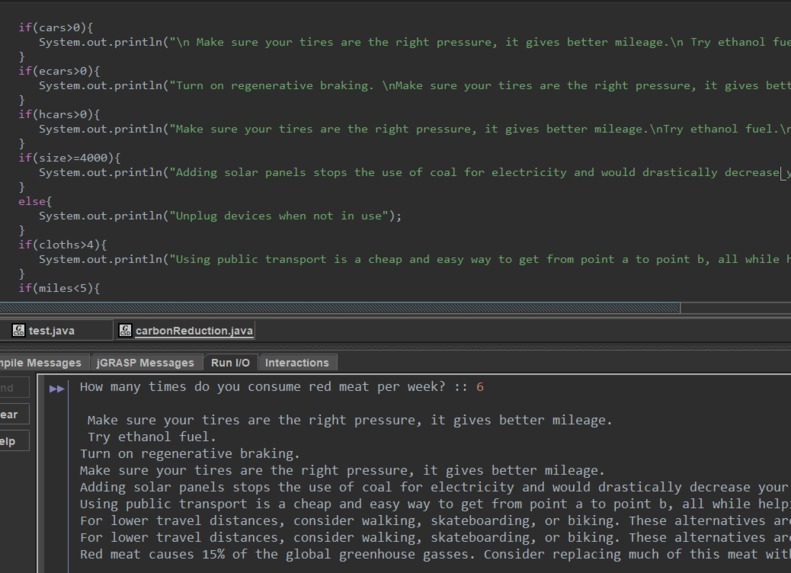The width and height of the screenshot is (791, 573).
Task: Click the test.java file icon
Action: pos(18,330)
